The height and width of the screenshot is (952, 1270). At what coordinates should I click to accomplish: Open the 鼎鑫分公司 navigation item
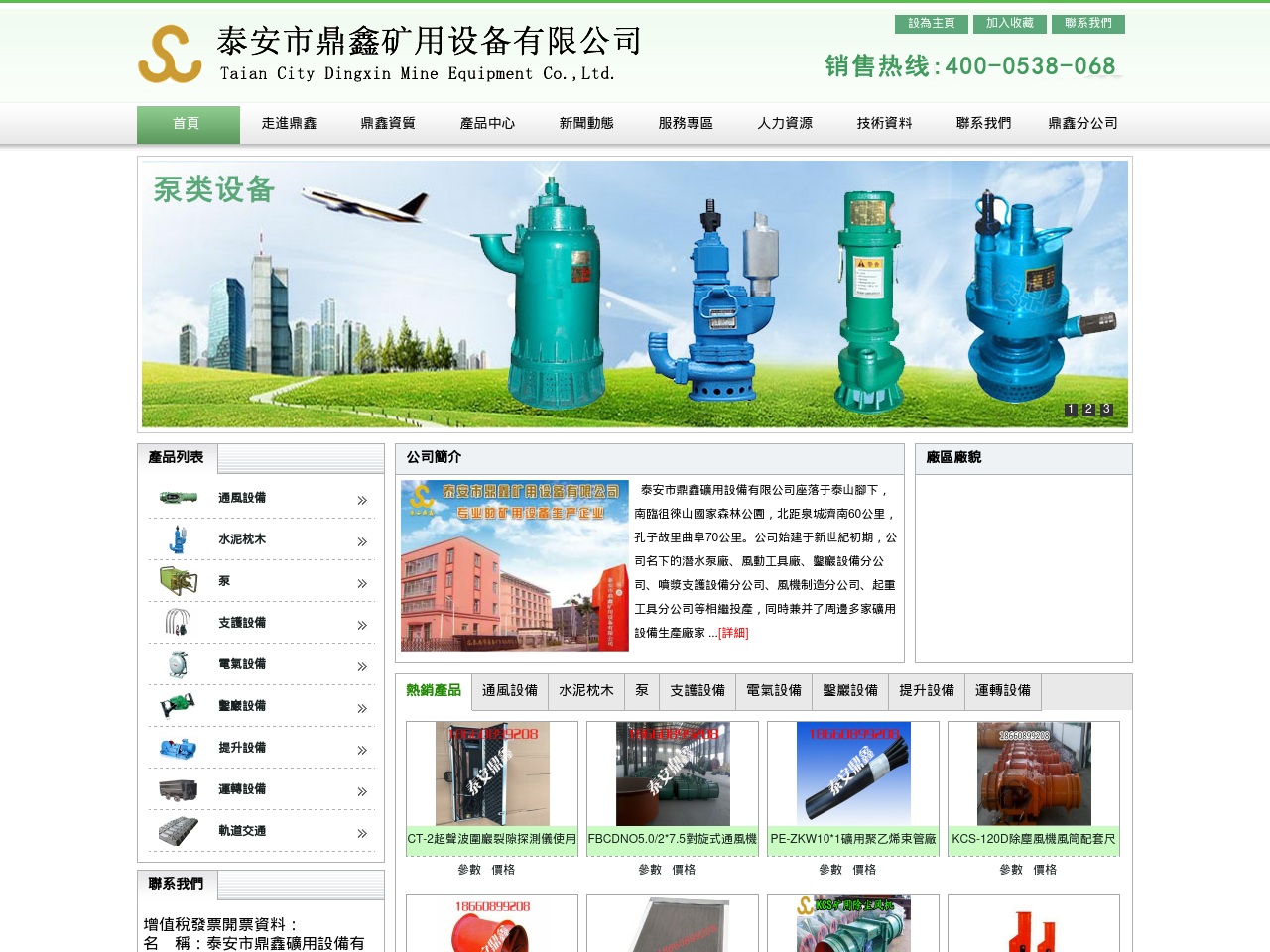coord(1082,124)
